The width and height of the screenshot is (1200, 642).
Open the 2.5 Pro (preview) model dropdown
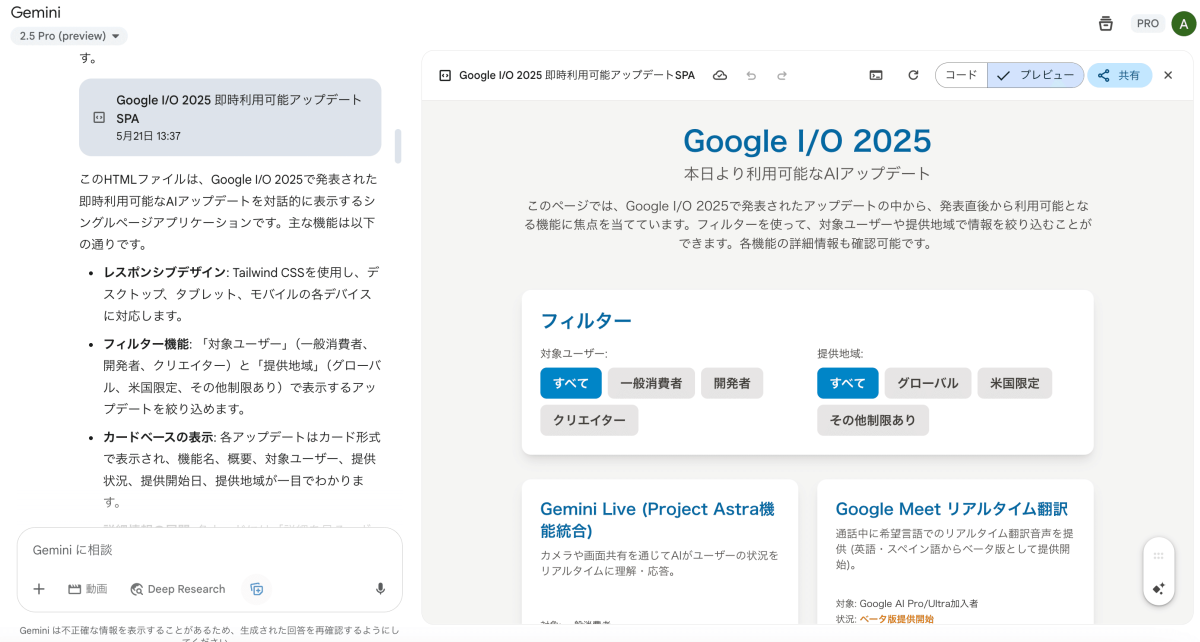(69, 36)
